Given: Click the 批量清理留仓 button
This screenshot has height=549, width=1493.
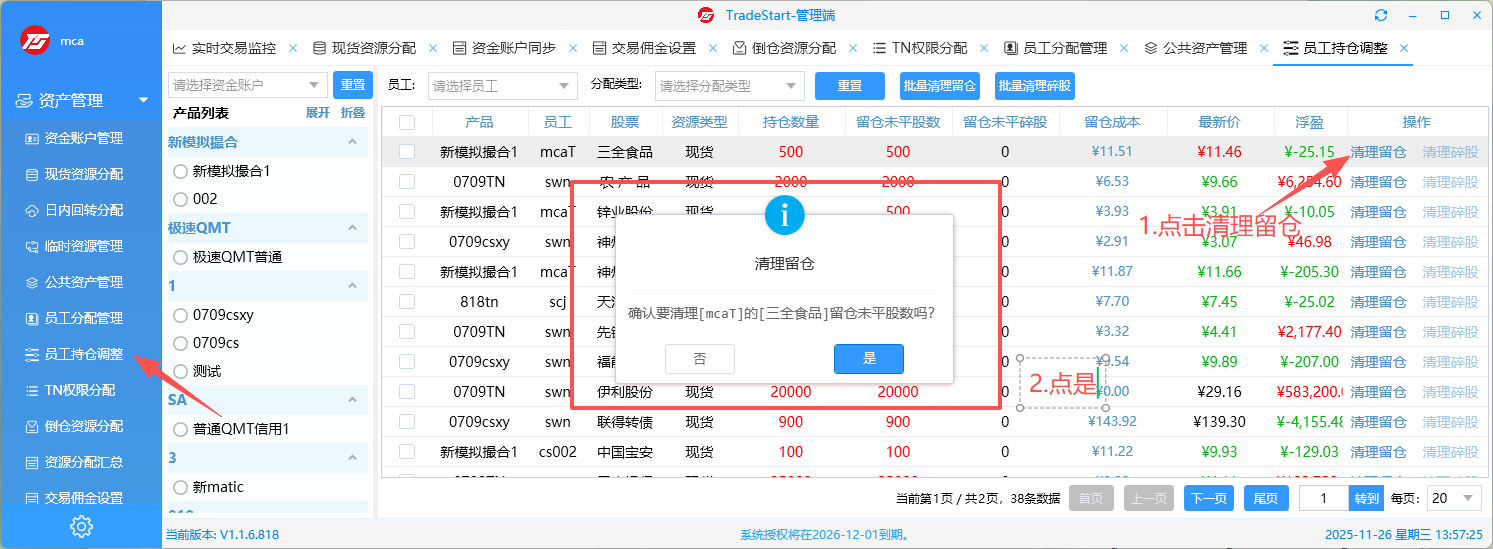Looking at the screenshot, I should 939,86.
